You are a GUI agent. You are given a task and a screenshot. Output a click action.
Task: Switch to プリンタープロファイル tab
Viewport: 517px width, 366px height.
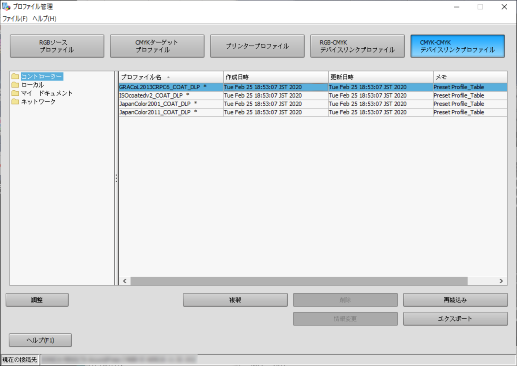point(257,46)
